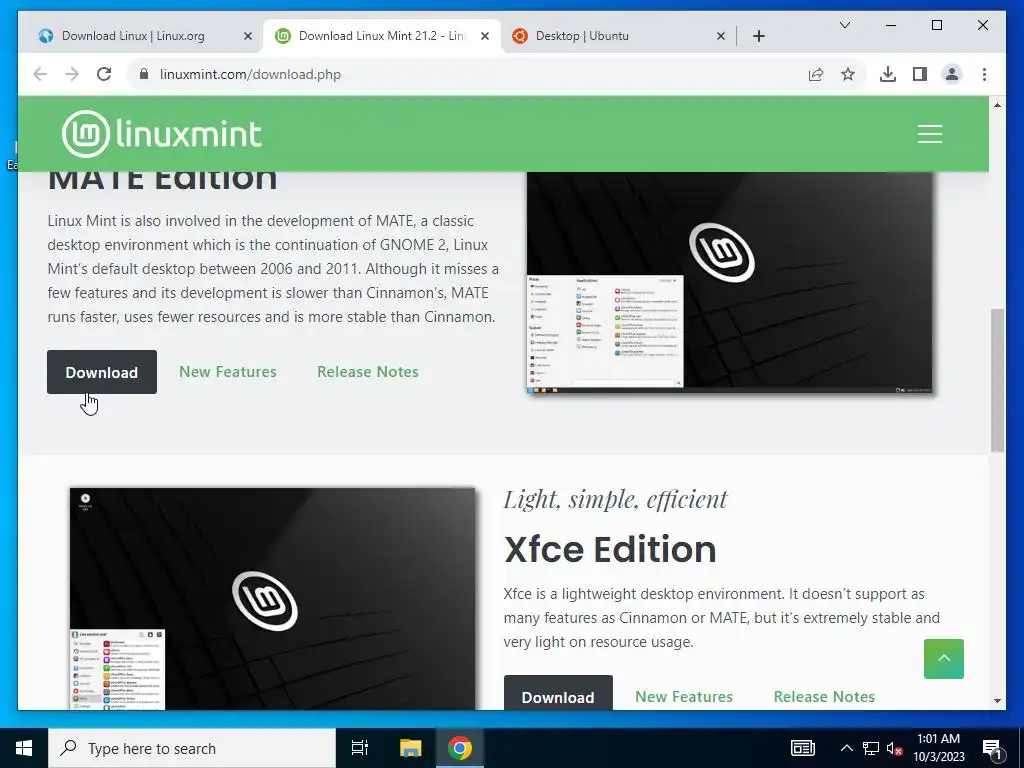Open File Explorer from taskbar

(x=410, y=748)
